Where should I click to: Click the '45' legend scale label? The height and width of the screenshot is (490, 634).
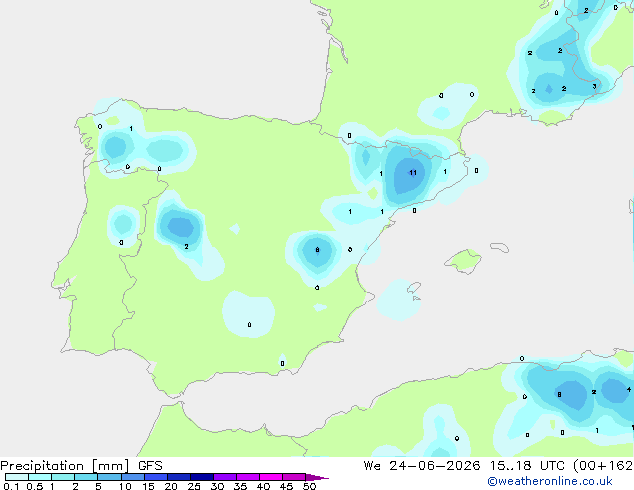point(286,486)
